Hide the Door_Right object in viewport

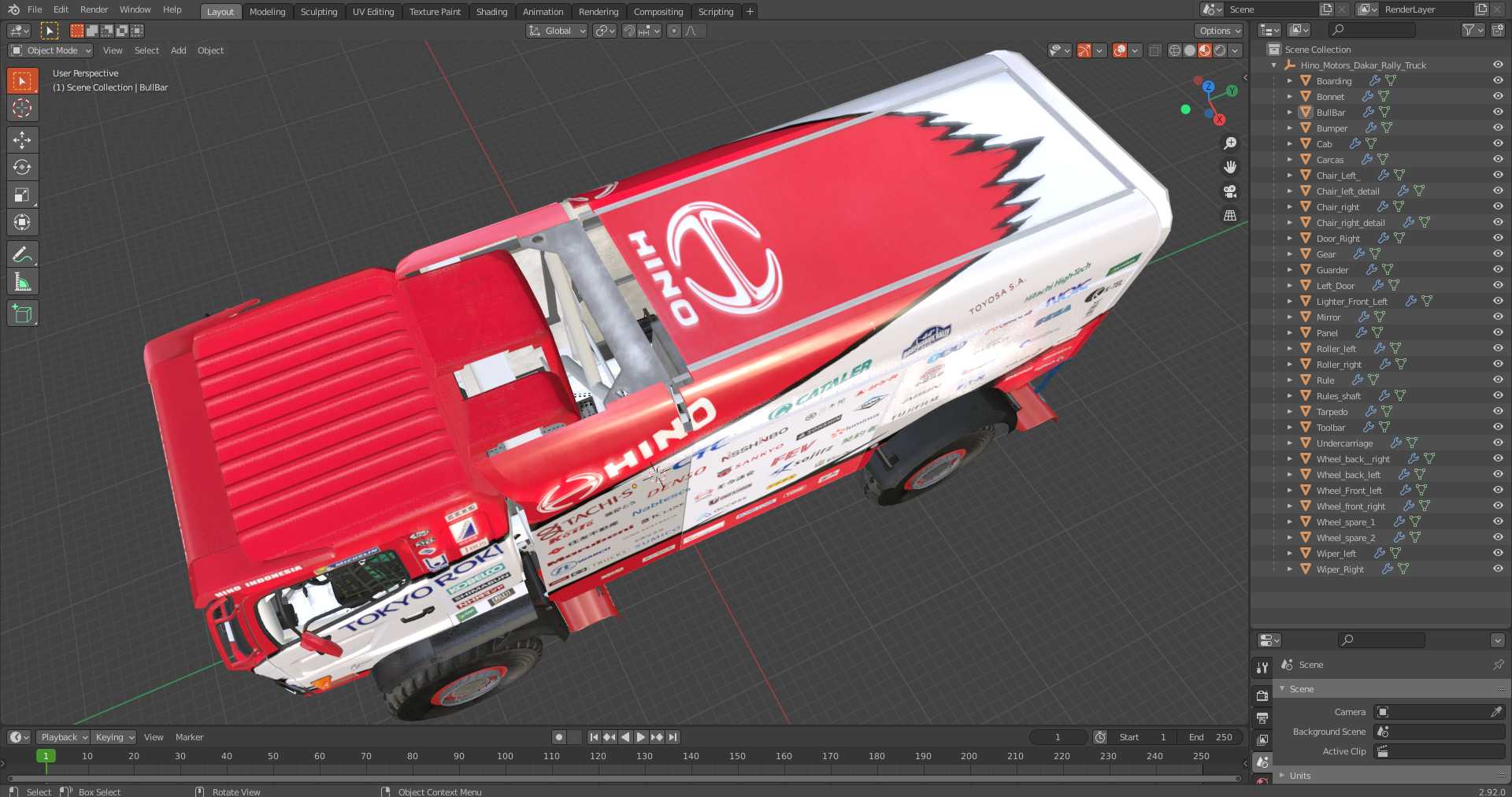(x=1498, y=238)
